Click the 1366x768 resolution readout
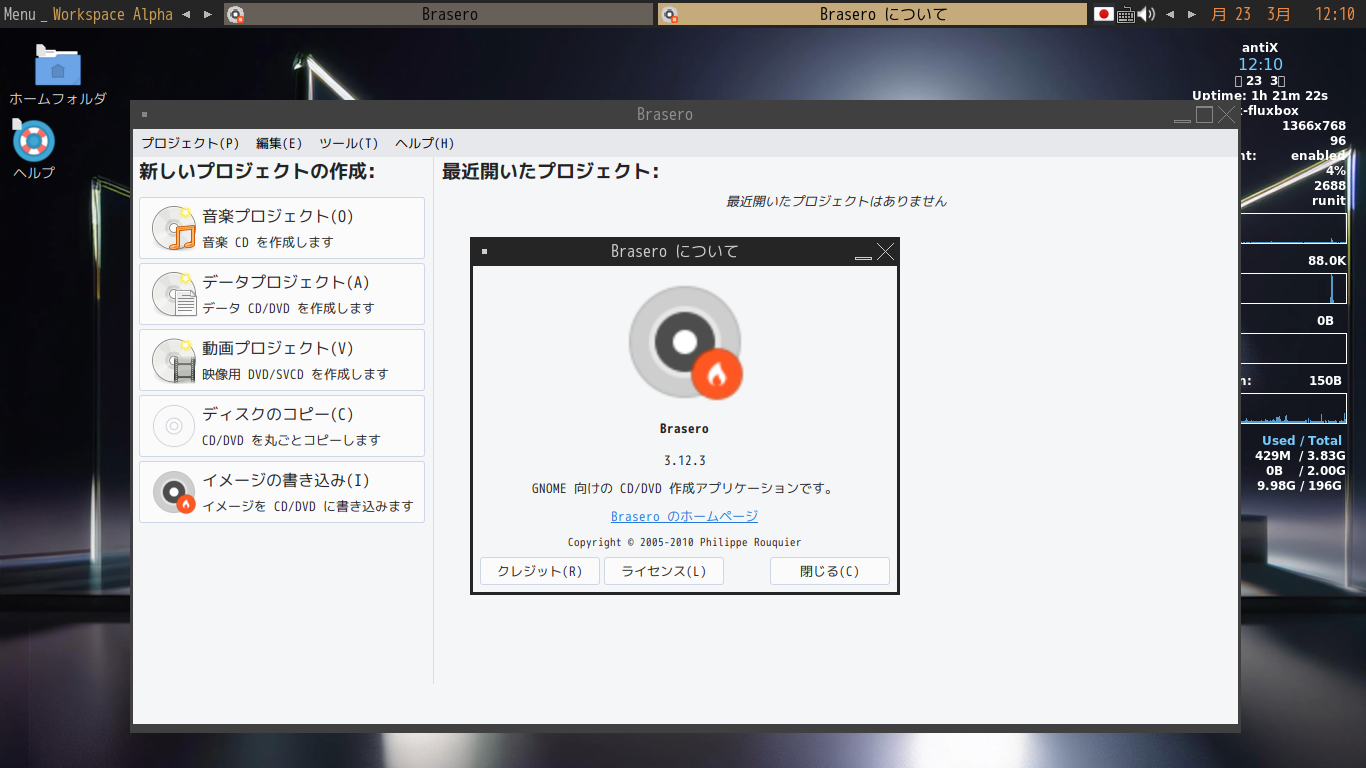The image size is (1366, 768). click(1314, 125)
